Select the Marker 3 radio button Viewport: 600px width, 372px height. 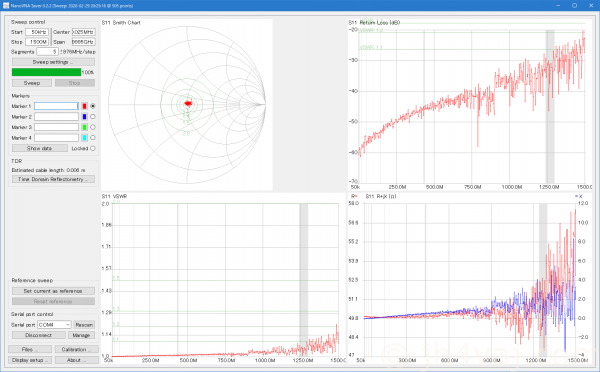93,127
